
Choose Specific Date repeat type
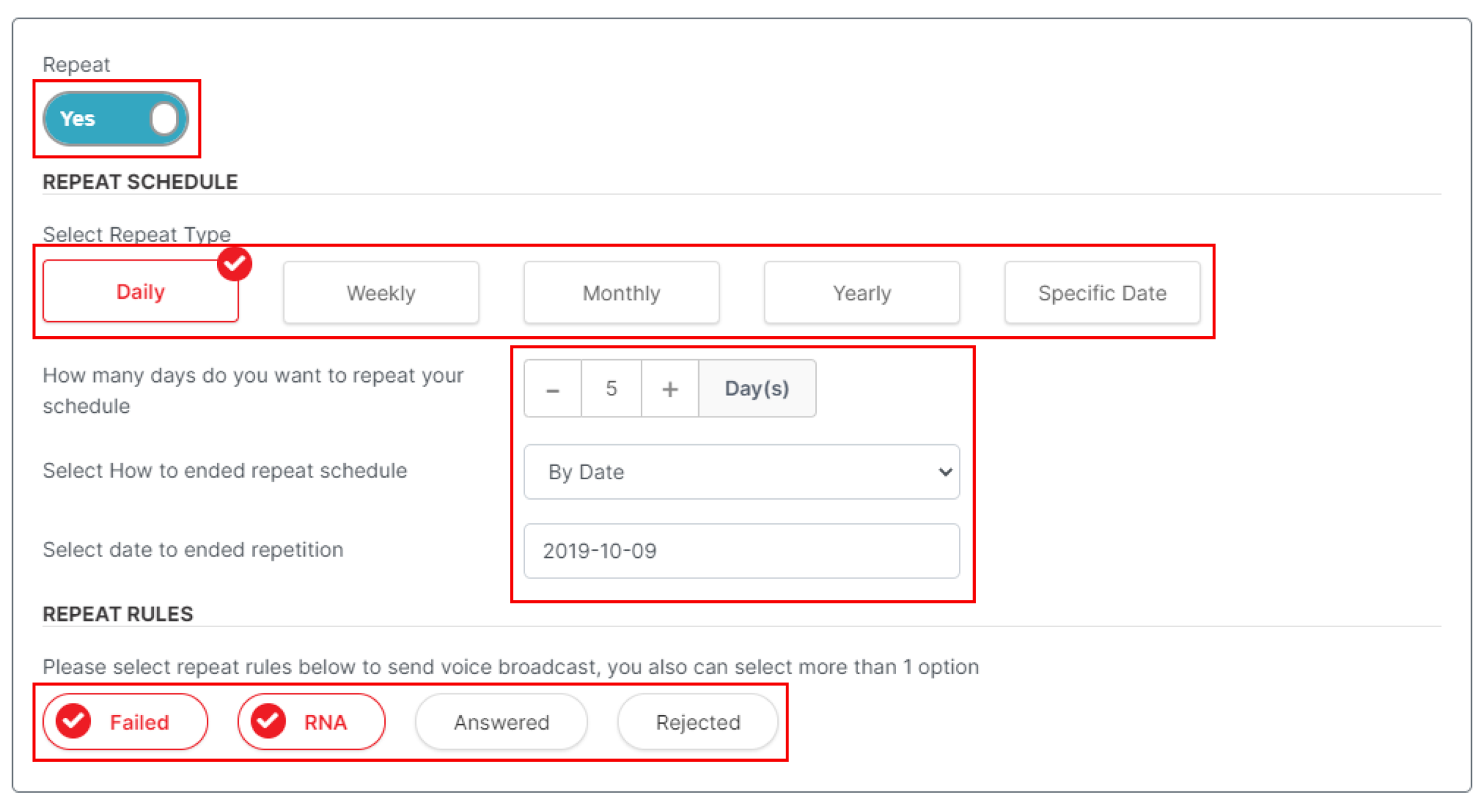point(1102,293)
